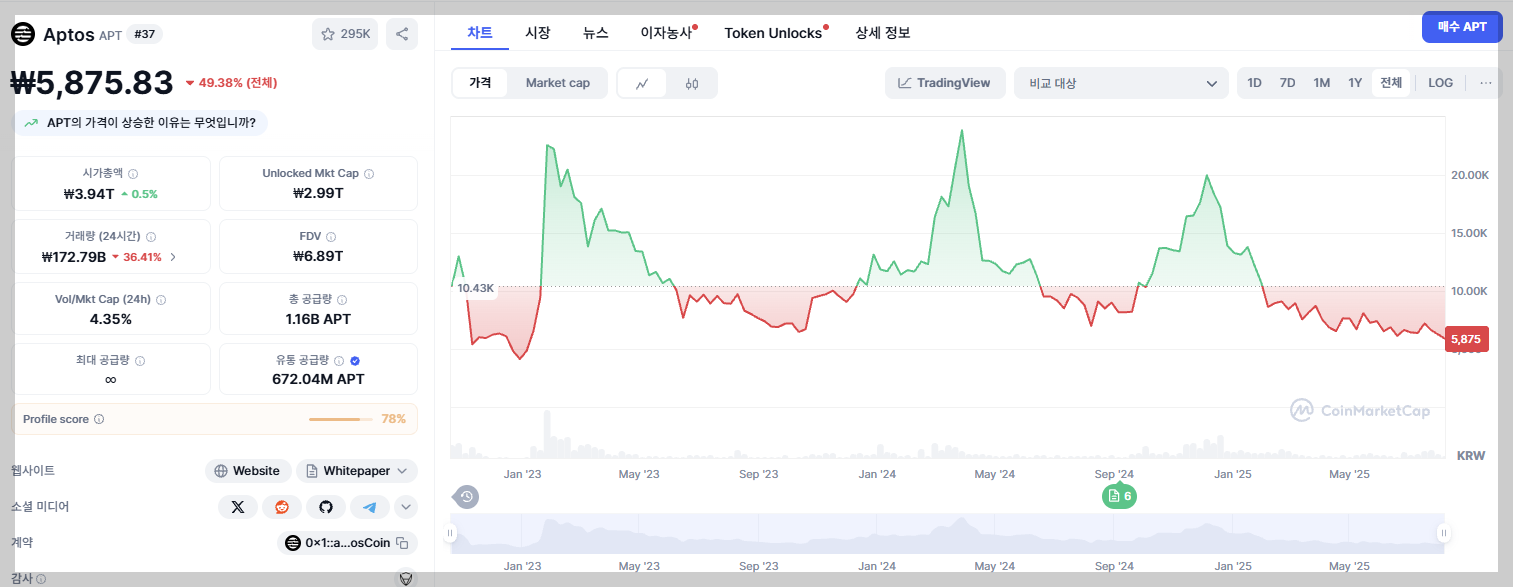This screenshot has height=587, width=1513.
Task: Click the 5,875 current price label
Action: coord(1465,339)
